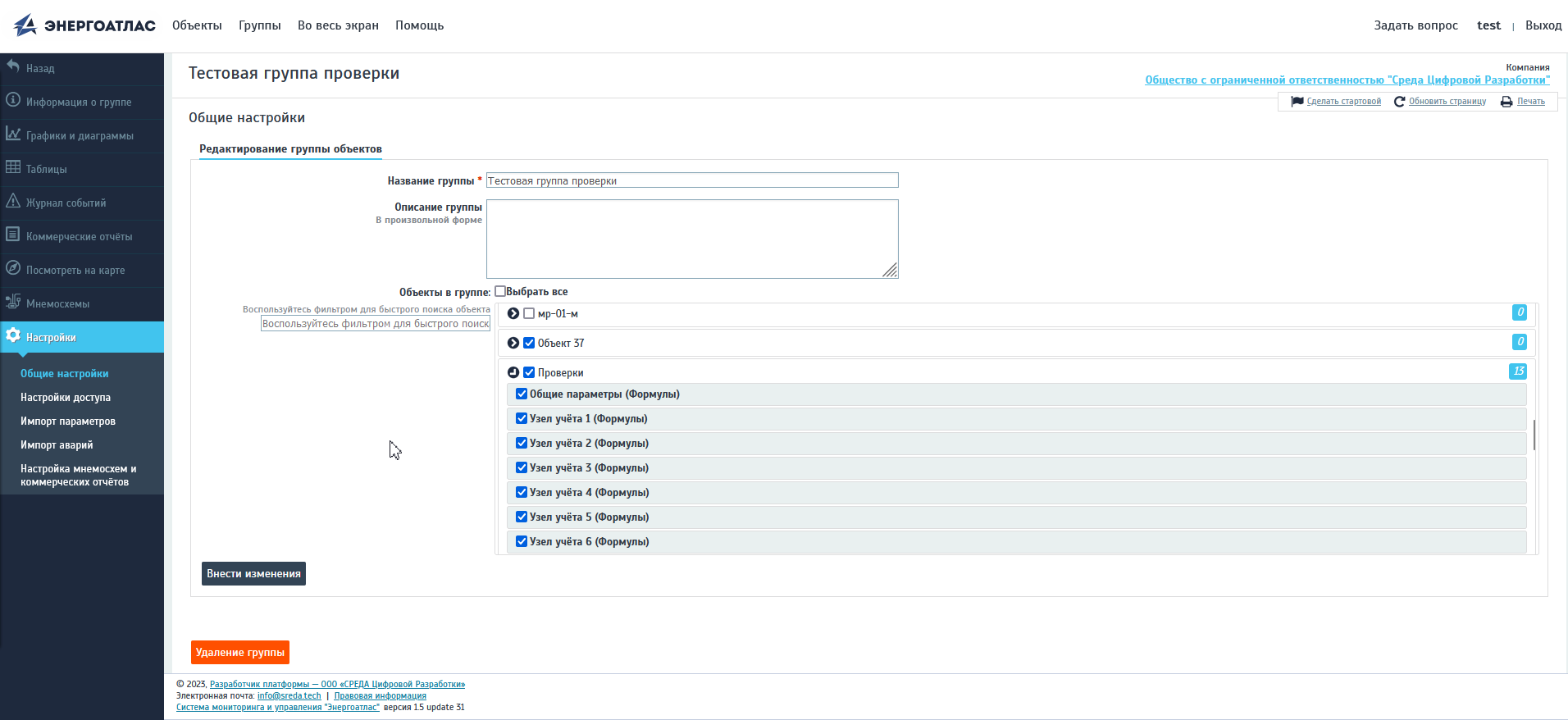The image size is (1568, 720).
Task: Click the map compass icon in the sidebar
Action: pos(13,268)
